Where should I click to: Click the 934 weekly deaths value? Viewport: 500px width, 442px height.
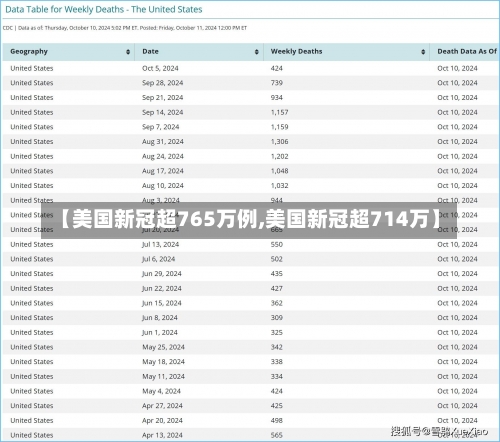pyautogui.click(x=277, y=98)
